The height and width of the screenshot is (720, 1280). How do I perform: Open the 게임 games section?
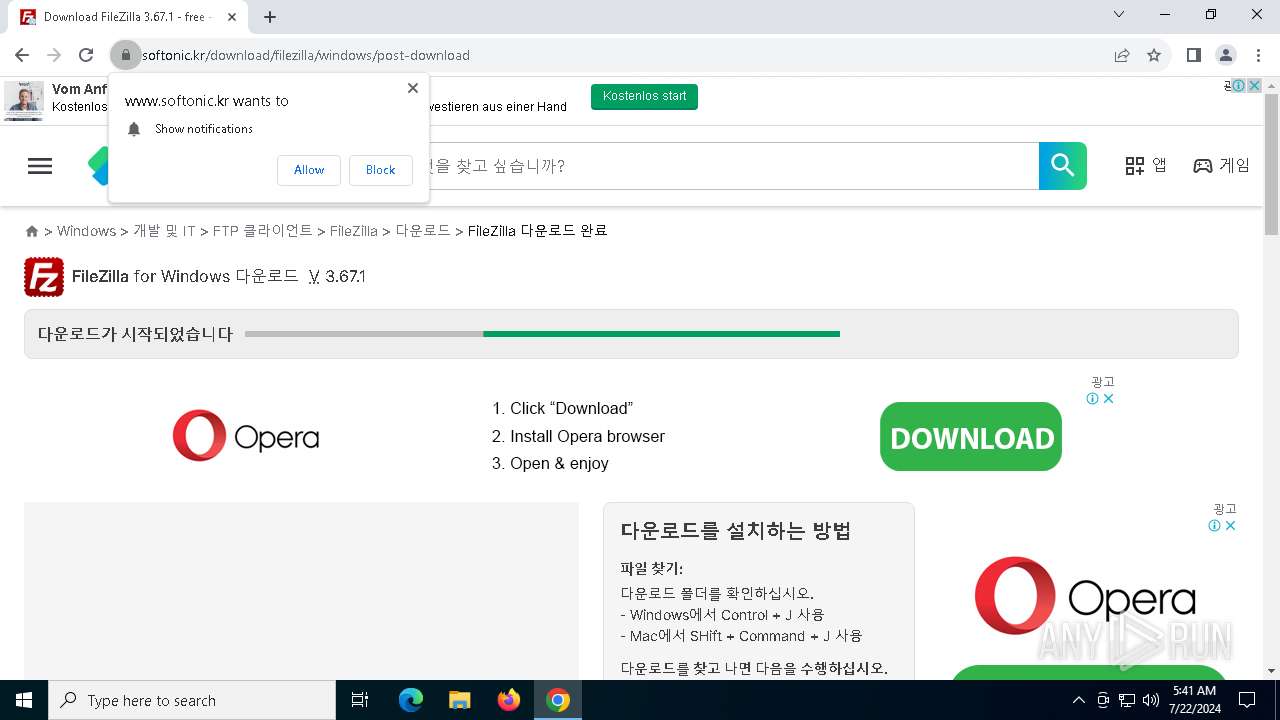(1221, 166)
